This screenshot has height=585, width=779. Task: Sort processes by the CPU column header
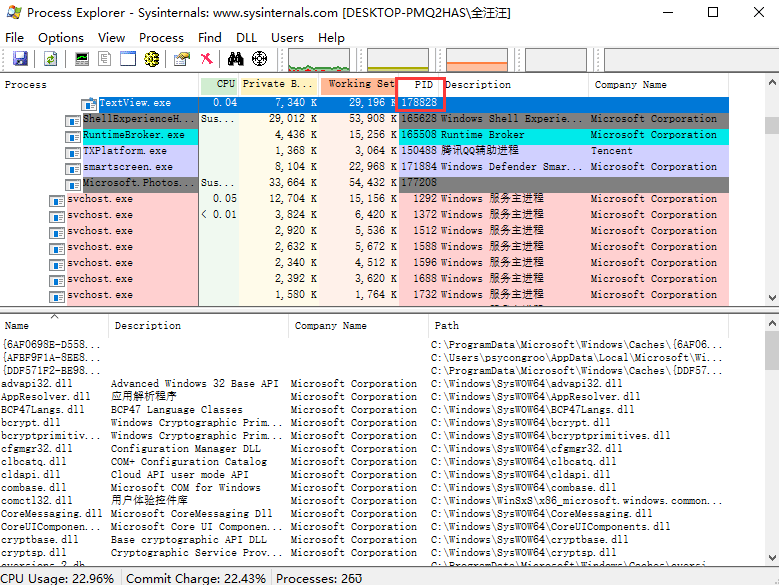(x=219, y=84)
